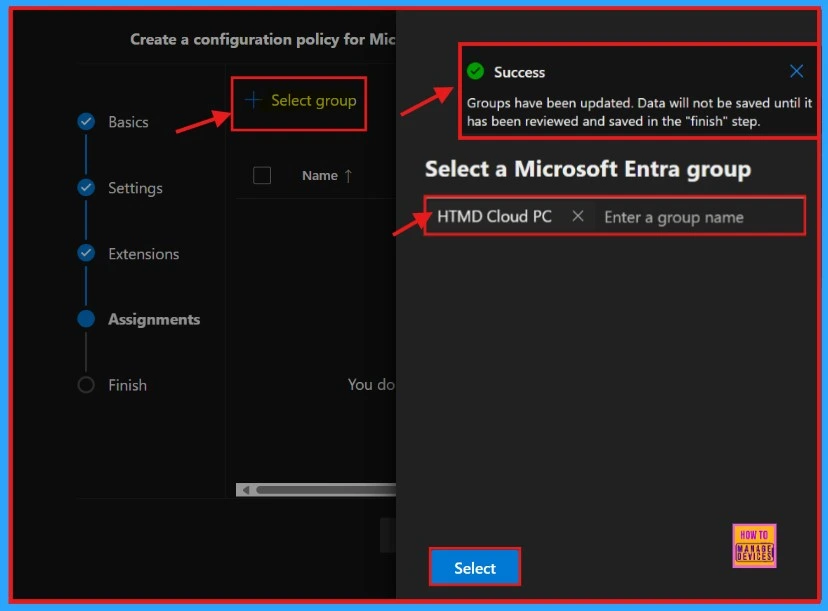The image size is (828, 611).
Task: Click the Assignments current step circle
Action: (86, 319)
